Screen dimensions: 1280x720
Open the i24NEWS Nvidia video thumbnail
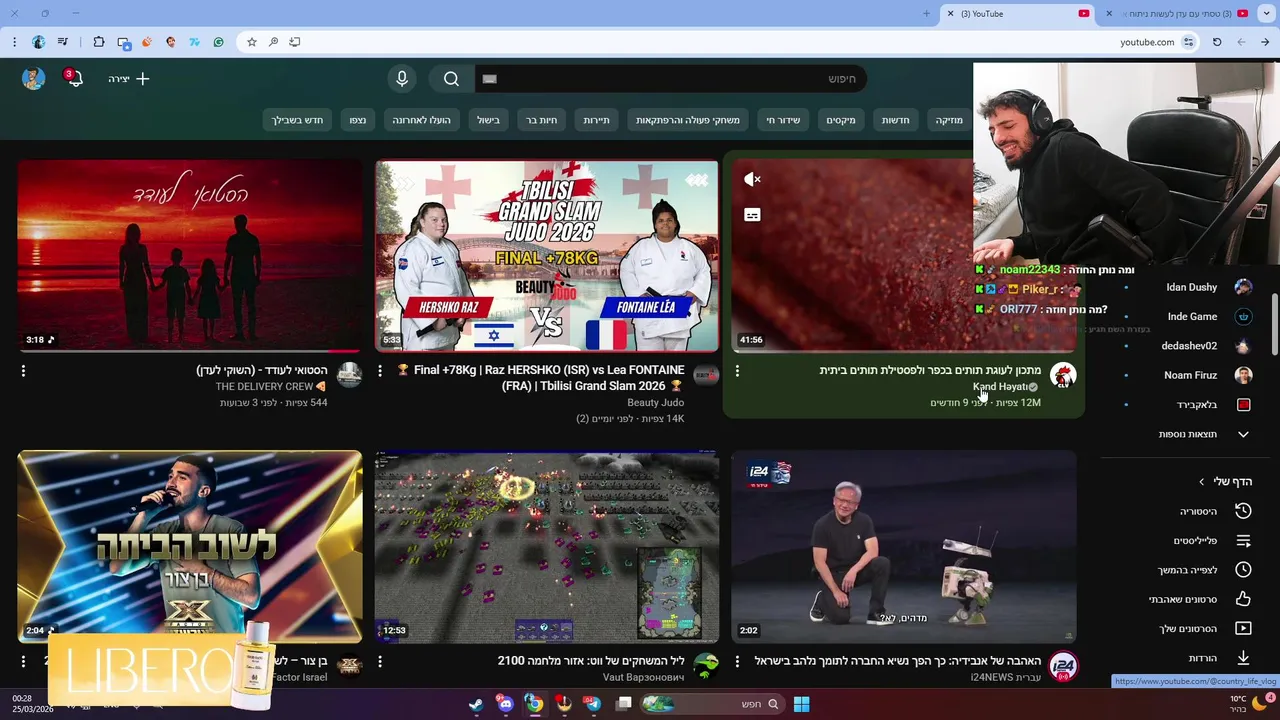tap(904, 547)
